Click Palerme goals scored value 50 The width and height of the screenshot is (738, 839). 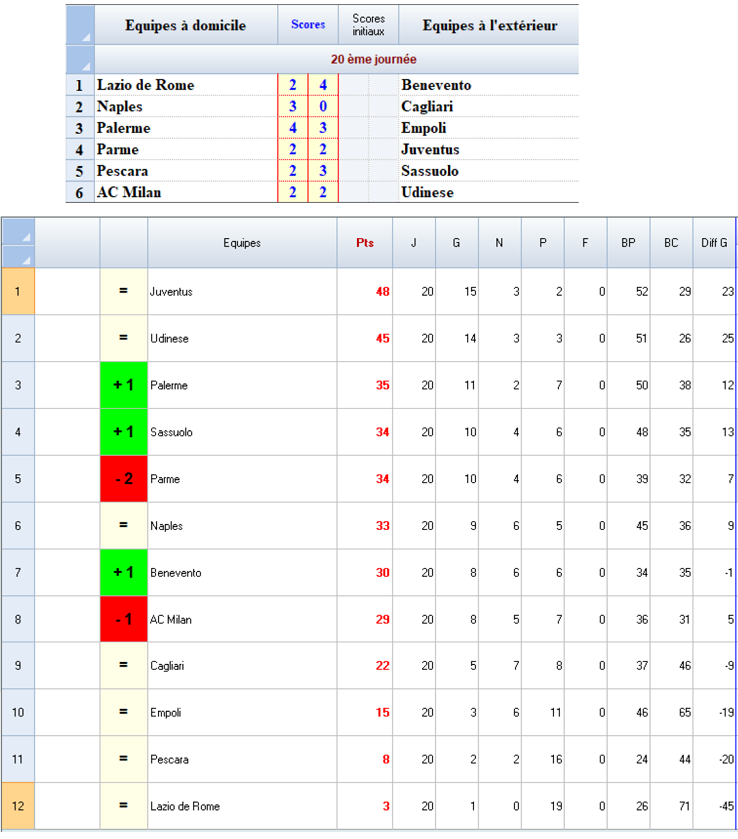point(628,385)
